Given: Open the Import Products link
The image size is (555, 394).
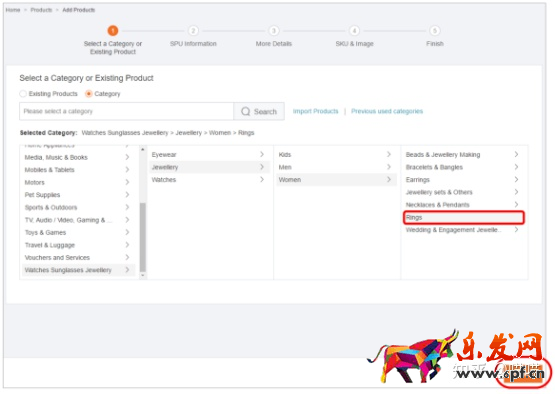Looking at the screenshot, I should click(x=315, y=111).
